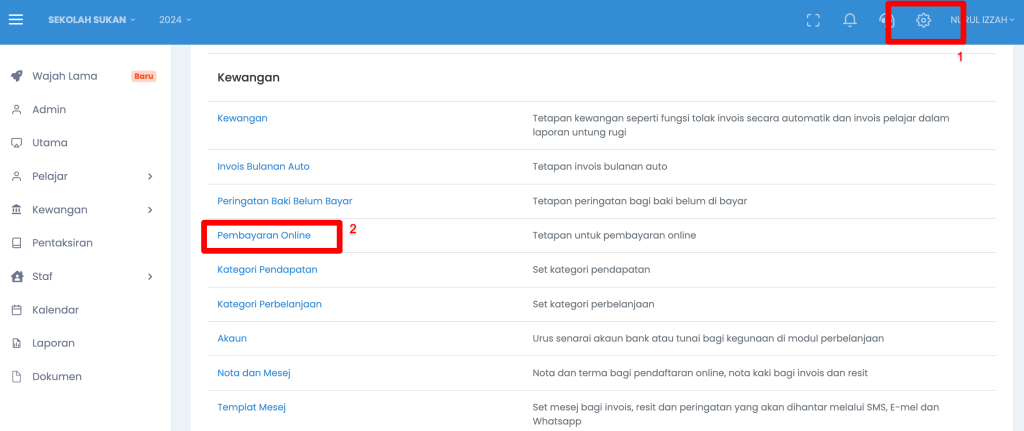Click the Dokumen file icon
Viewport: 1024px width, 431px height.
click(x=17, y=377)
